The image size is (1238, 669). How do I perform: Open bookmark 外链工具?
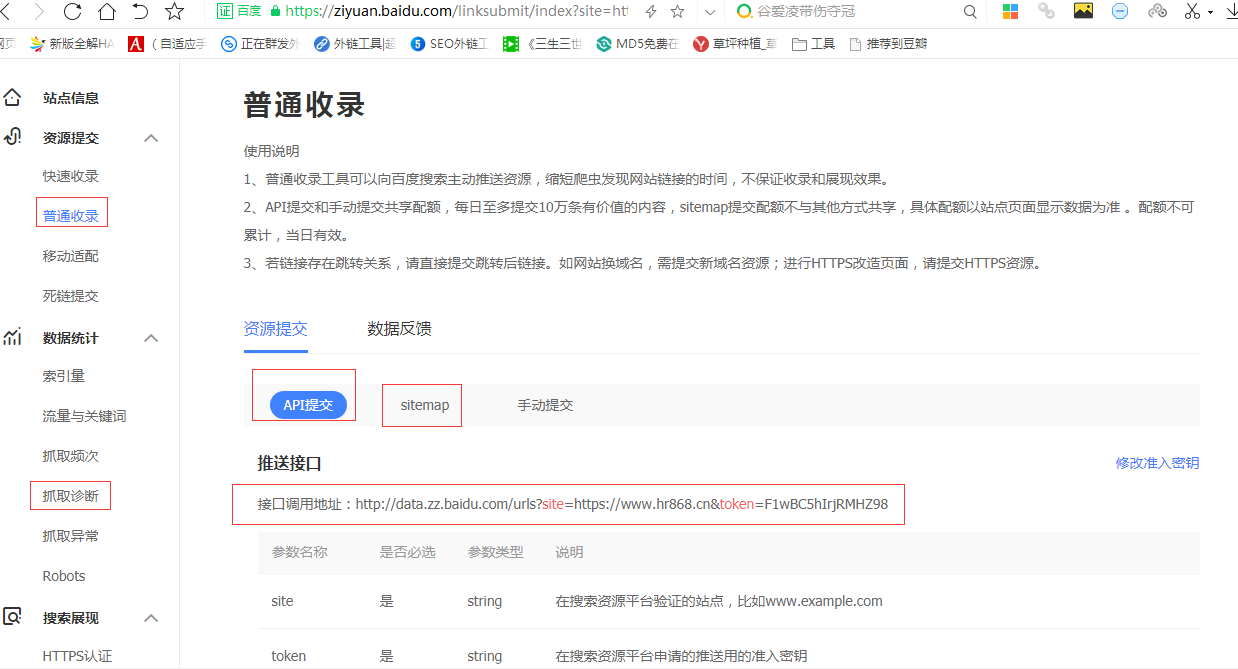tap(355, 44)
